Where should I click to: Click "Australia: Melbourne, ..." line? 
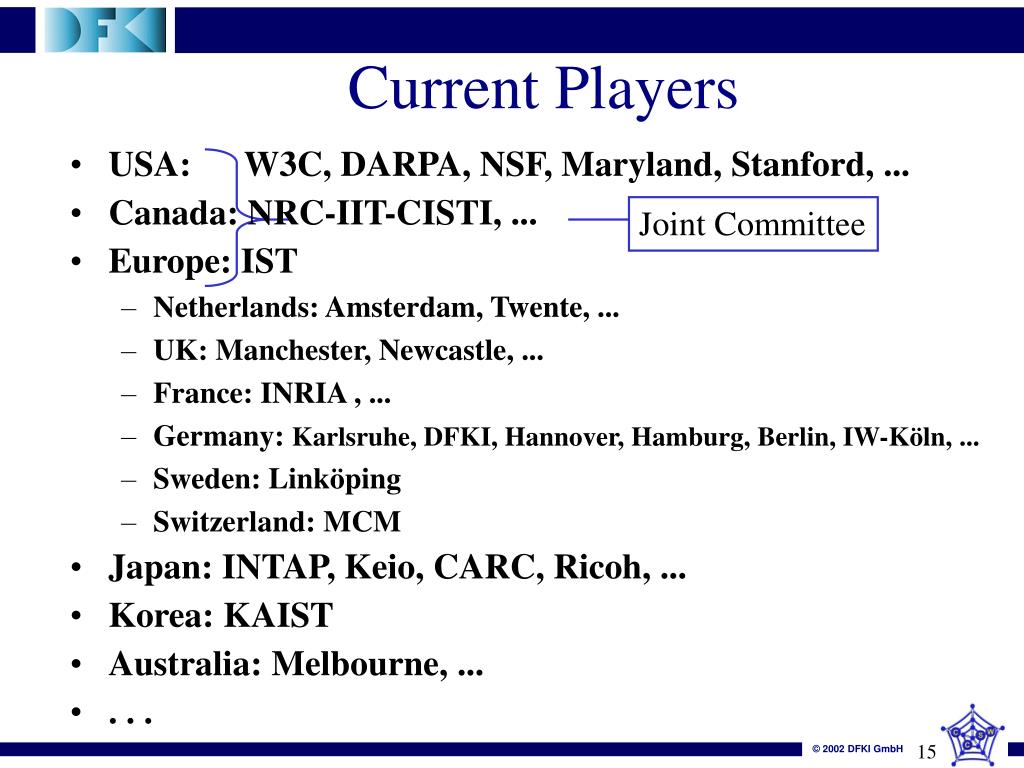296,664
